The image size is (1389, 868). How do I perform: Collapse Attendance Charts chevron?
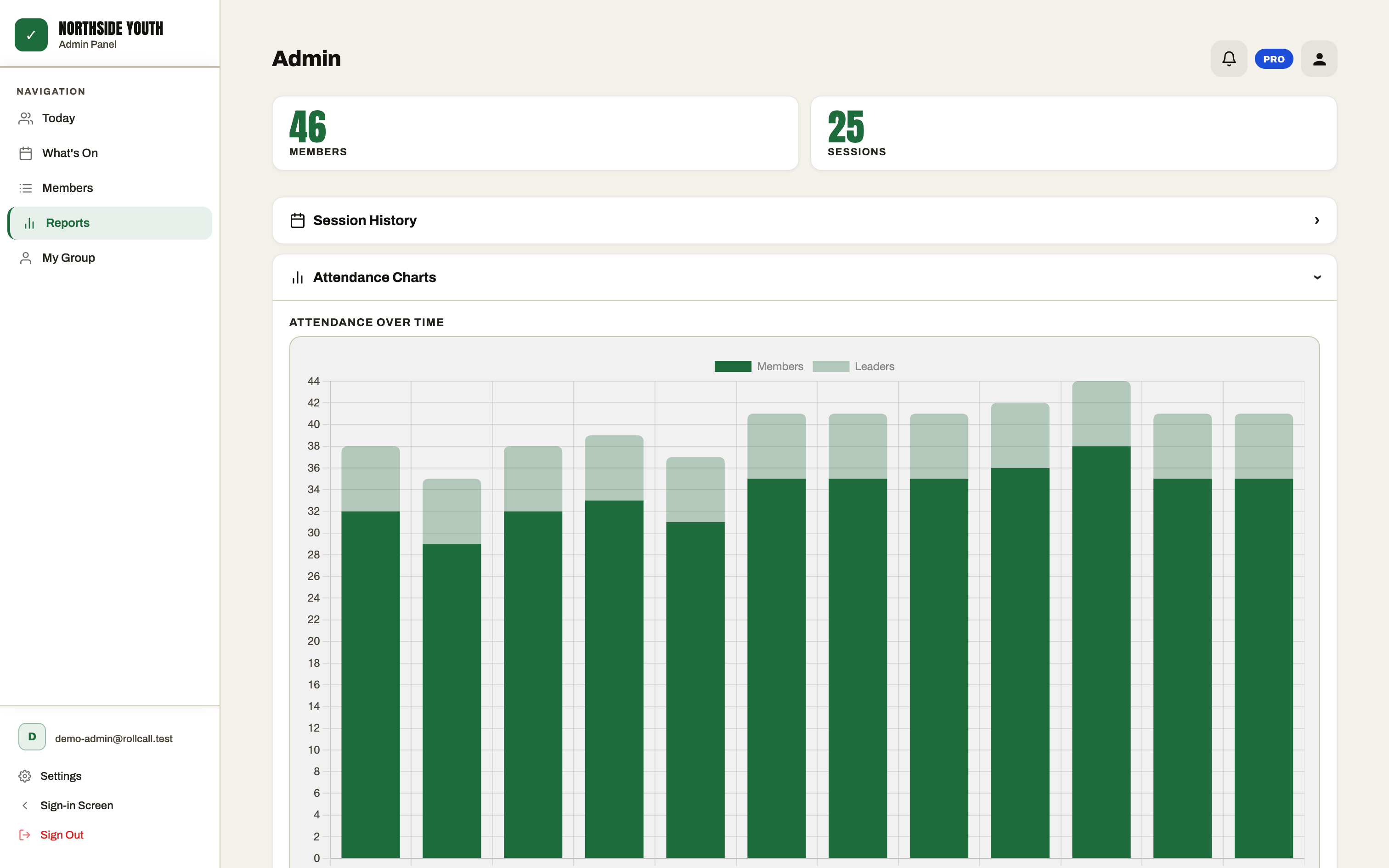click(1317, 277)
